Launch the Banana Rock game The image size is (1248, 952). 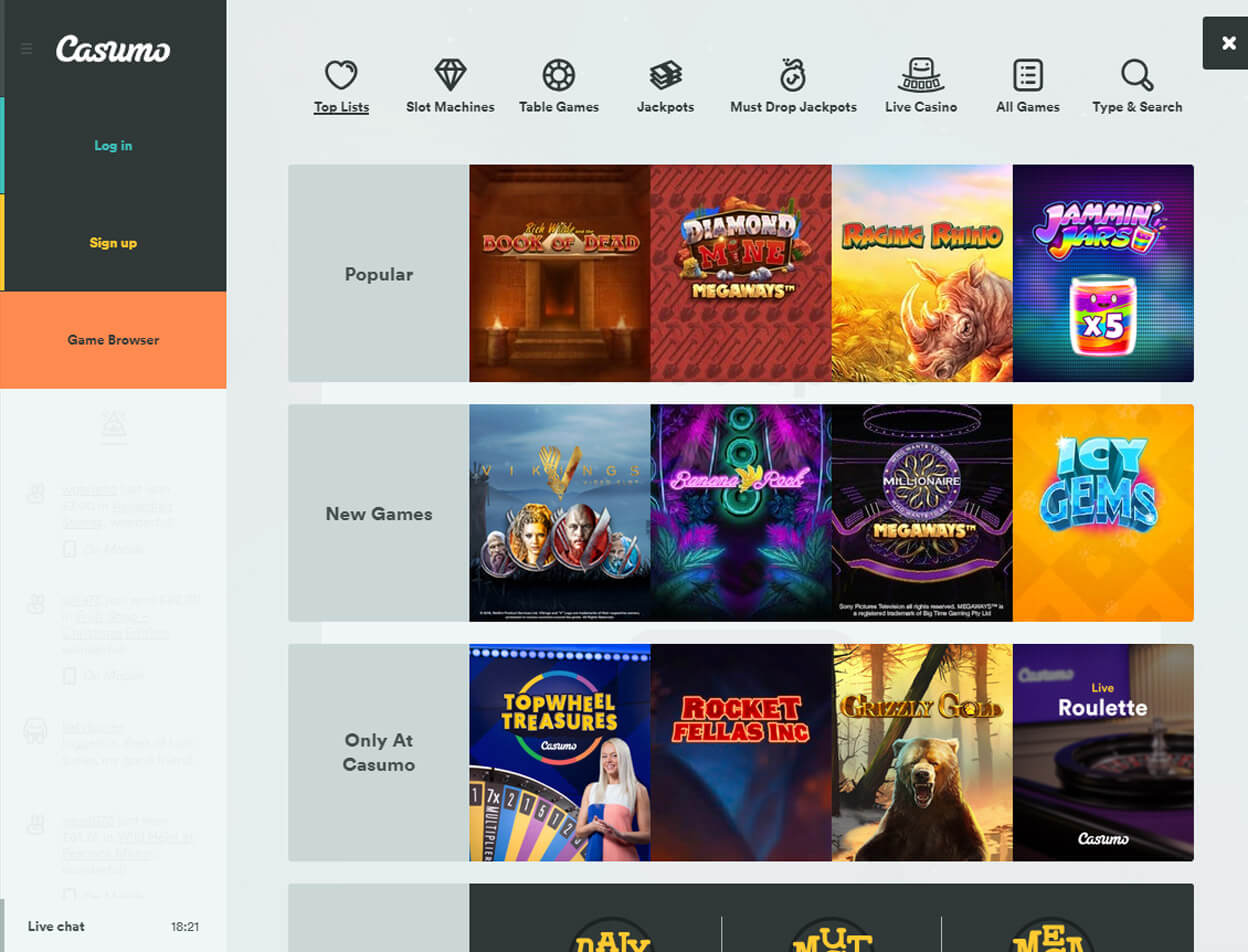(x=741, y=513)
